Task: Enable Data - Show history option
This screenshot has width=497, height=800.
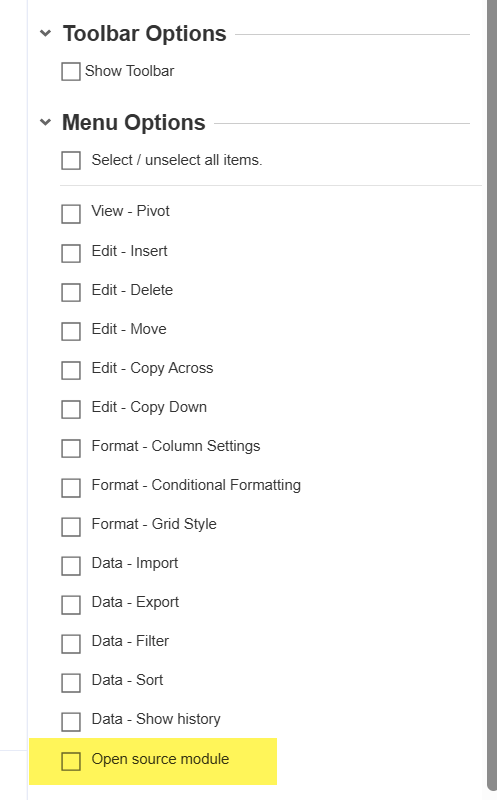Action: [x=71, y=721]
